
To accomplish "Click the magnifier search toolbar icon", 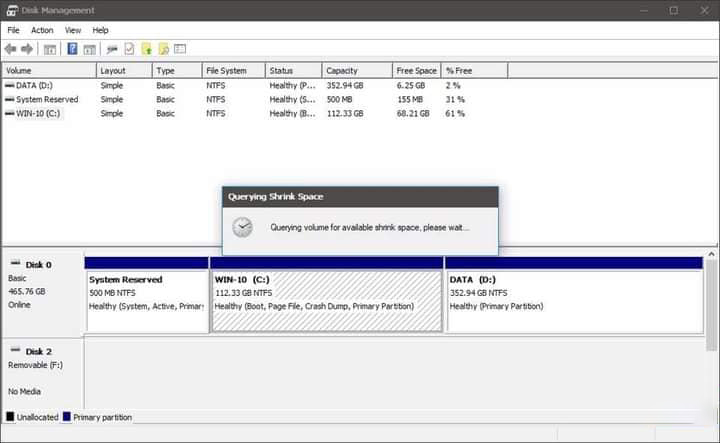I will (x=163, y=49).
